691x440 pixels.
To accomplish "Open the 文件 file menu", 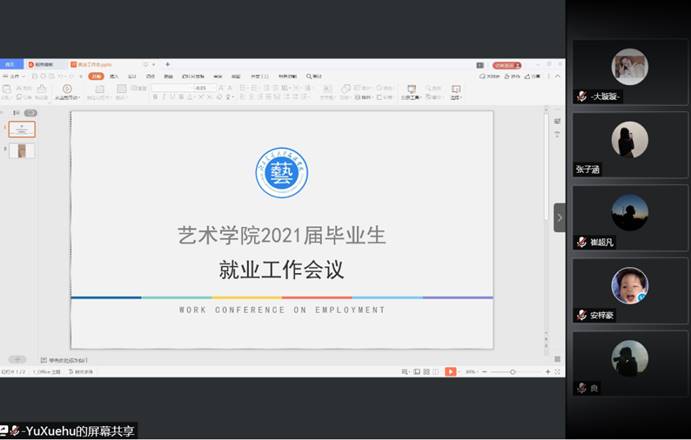I will pos(13,76).
